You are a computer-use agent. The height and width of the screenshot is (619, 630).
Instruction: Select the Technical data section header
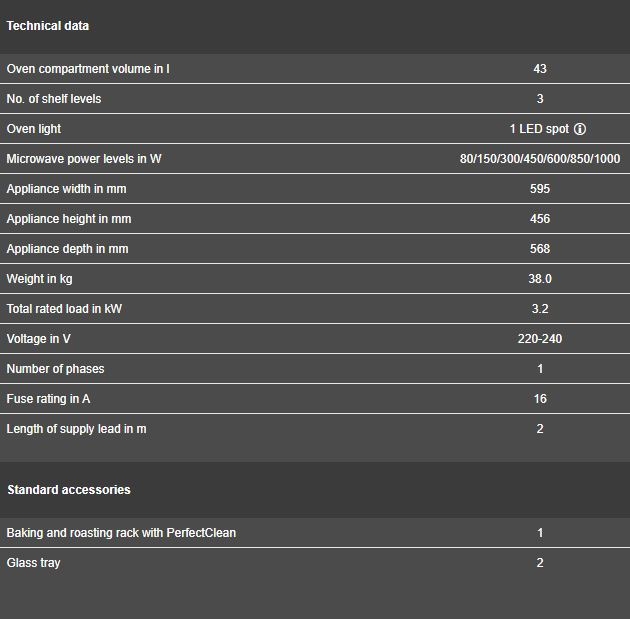click(47, 26)
